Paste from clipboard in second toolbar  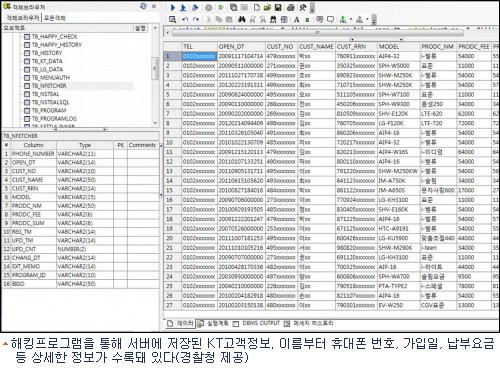tap(229, 20)
